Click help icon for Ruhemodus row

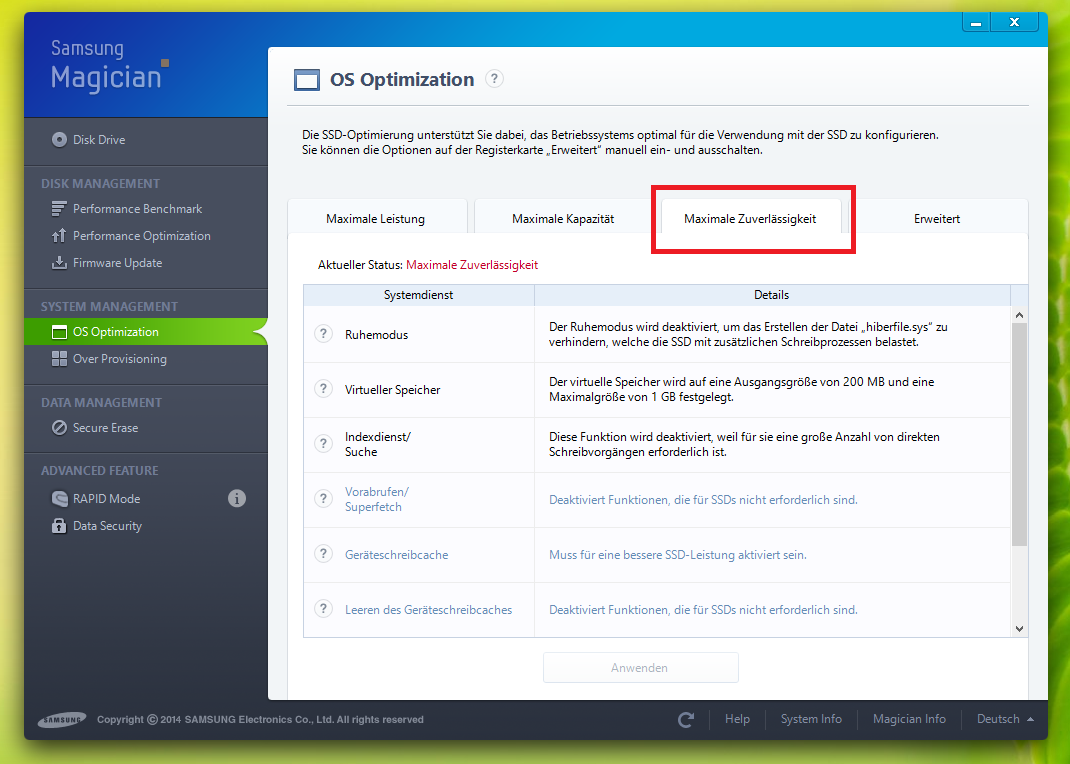[x=323, y=334]
